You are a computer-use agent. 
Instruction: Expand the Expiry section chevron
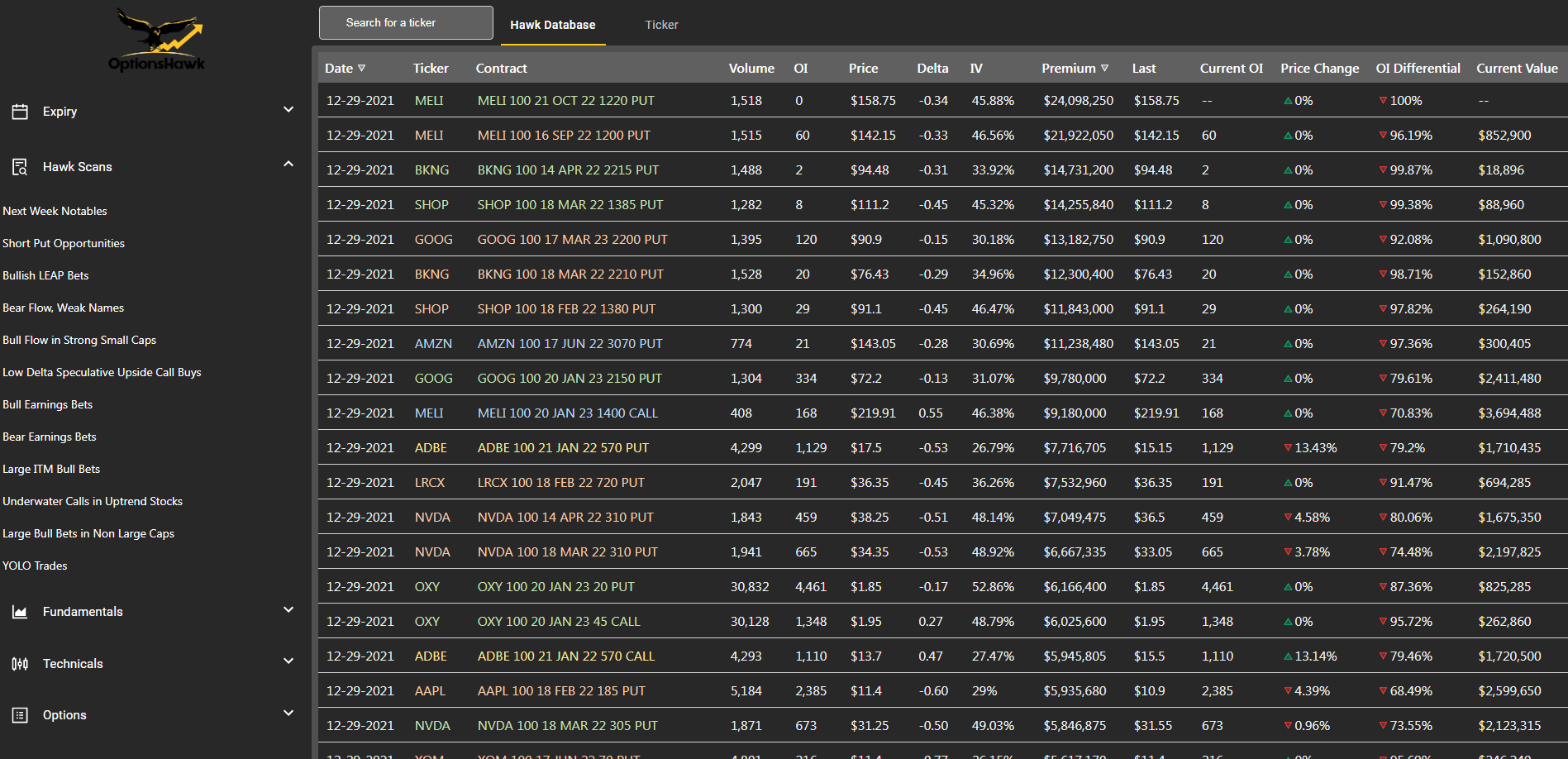[288, 109]
